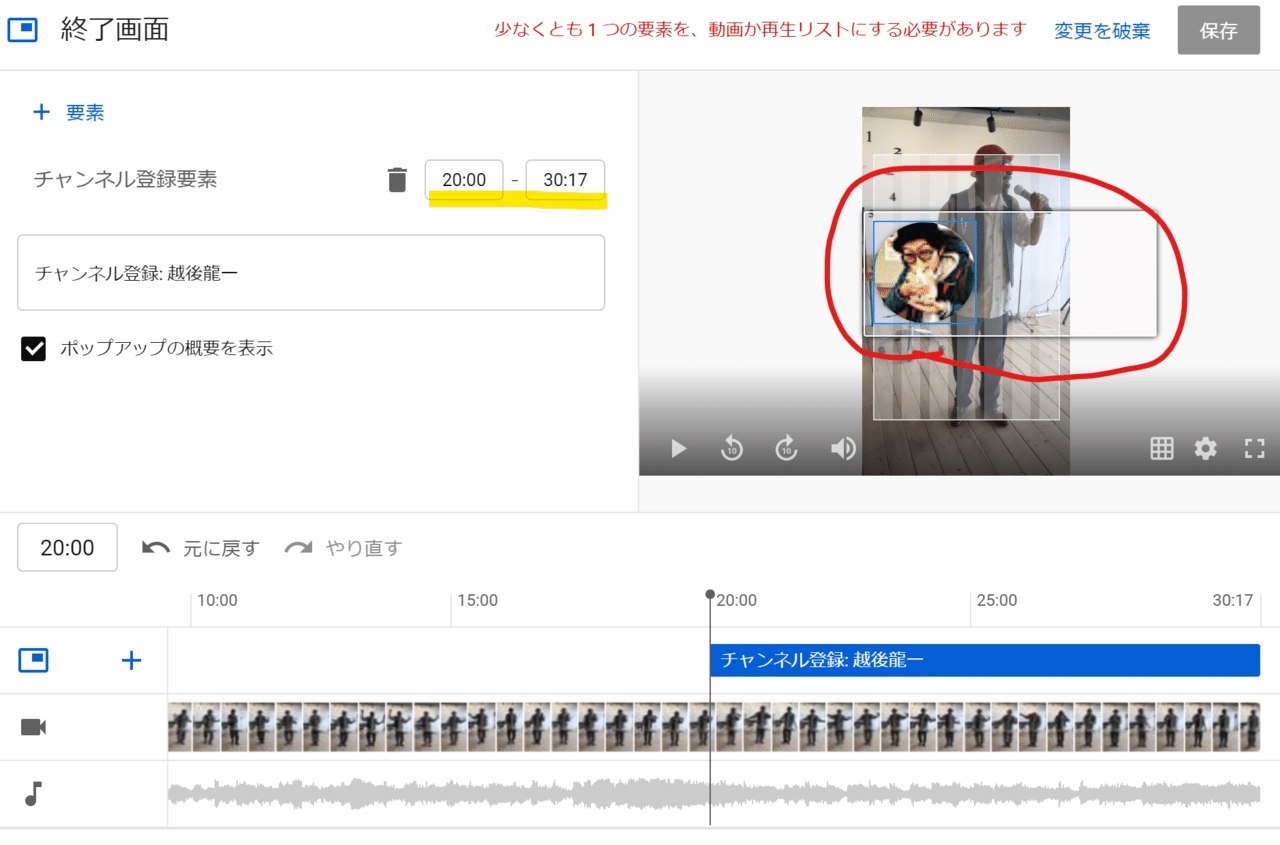Image resolution: width=1280 pixels, height=845 pixels.
Task: Click 元に戻す undo button
Action: 201,548
